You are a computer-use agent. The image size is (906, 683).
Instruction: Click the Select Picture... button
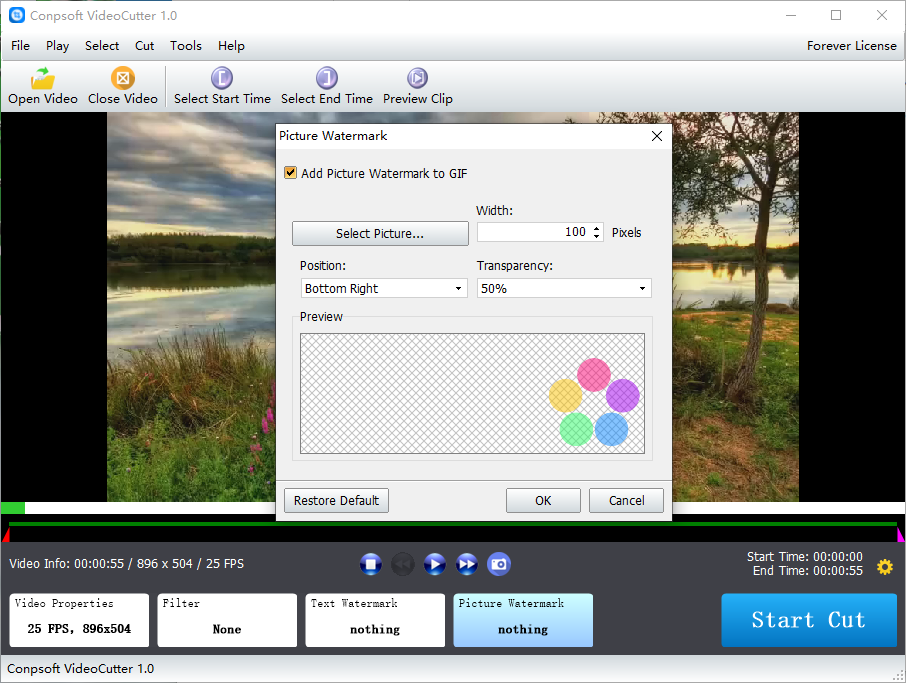point(380,233)
